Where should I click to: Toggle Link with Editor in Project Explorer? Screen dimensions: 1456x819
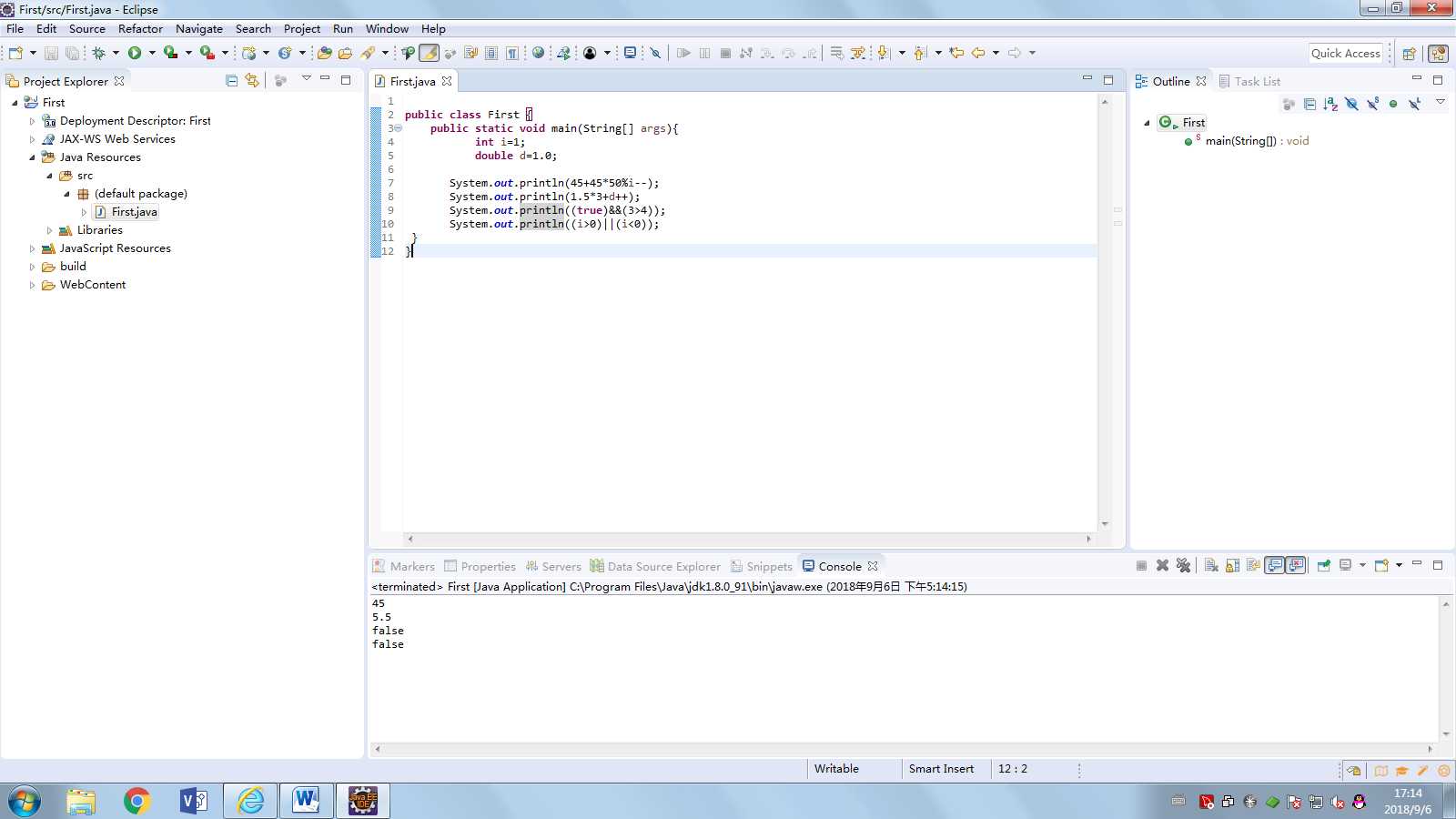pyautogui.click(x=252, y=80)
